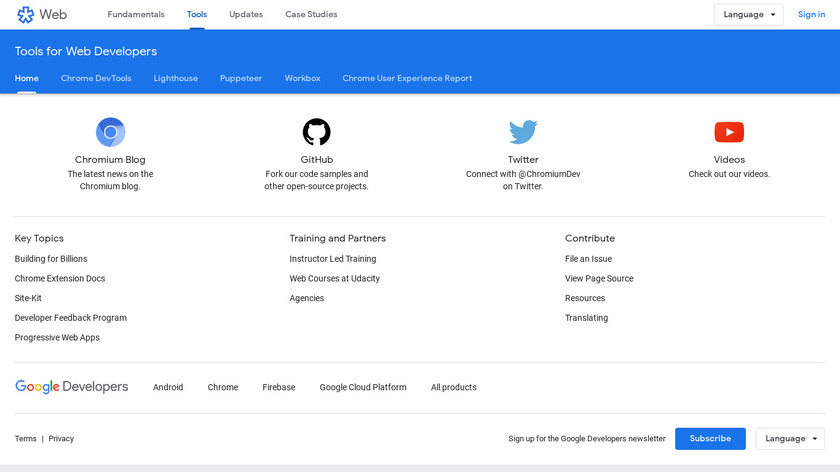Switch to the Lighthouse tab
This screenshot has height=472, width=840.
[x=176, y=78]
